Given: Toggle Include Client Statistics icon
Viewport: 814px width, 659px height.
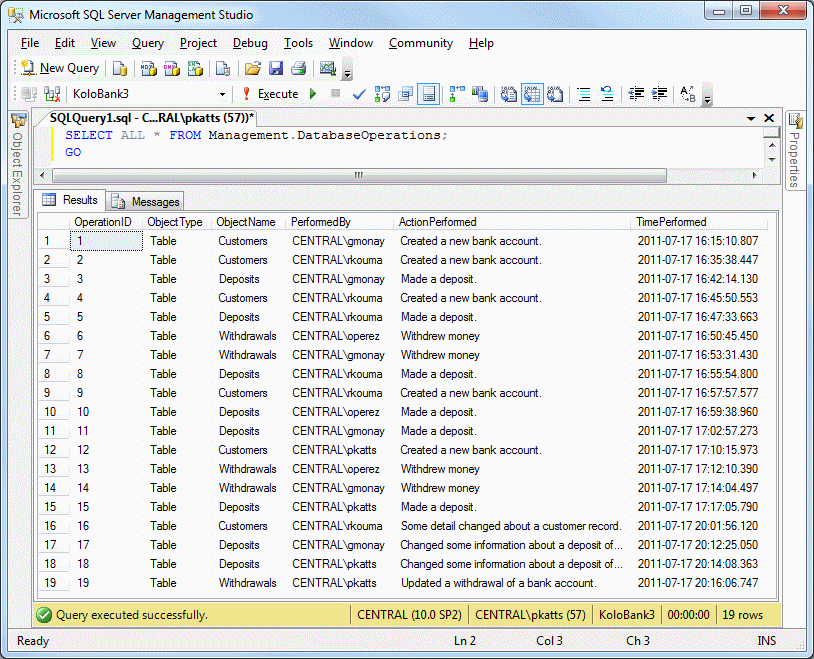Looking at the screenshot, I should pyautogui.click(x=480, y=94).
